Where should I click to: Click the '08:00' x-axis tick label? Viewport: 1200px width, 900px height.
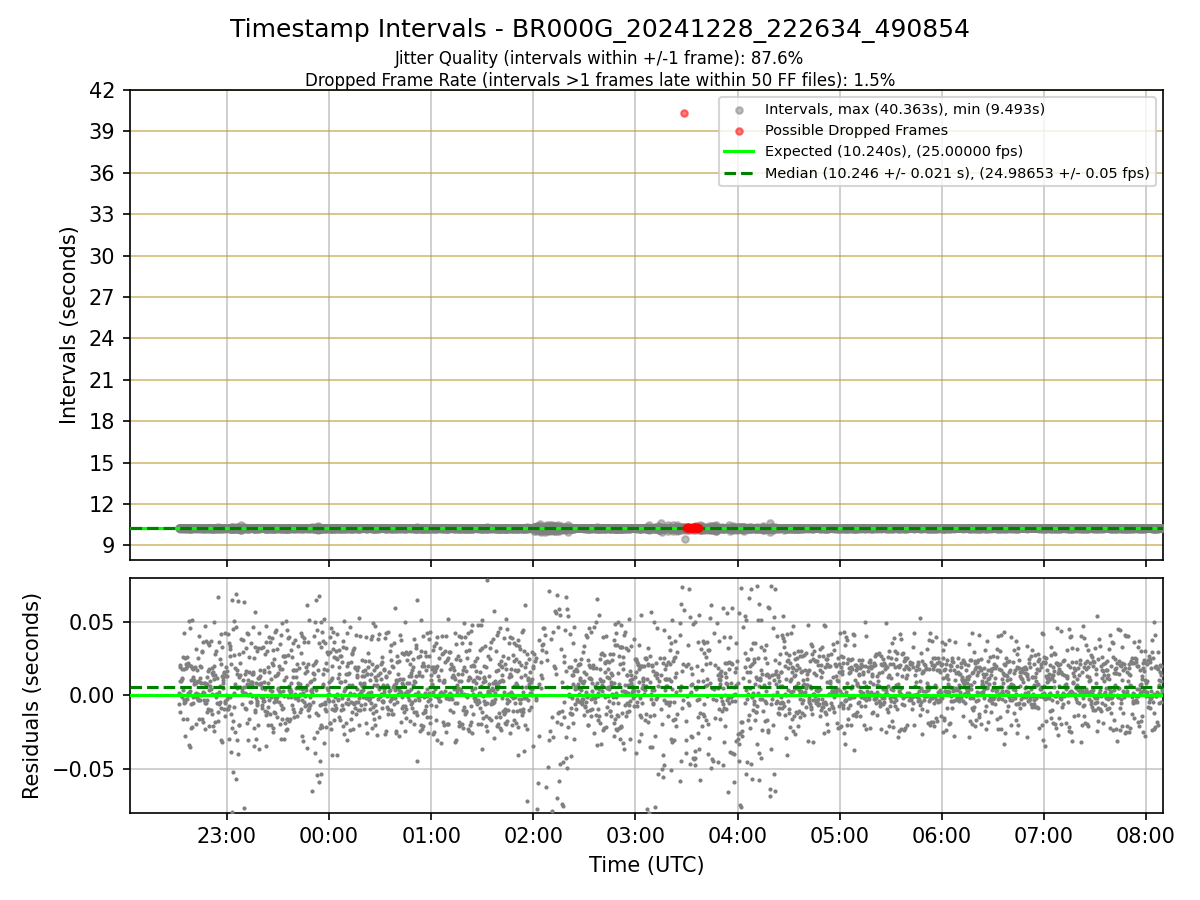pyautogui.click(x=1145, y=835)
